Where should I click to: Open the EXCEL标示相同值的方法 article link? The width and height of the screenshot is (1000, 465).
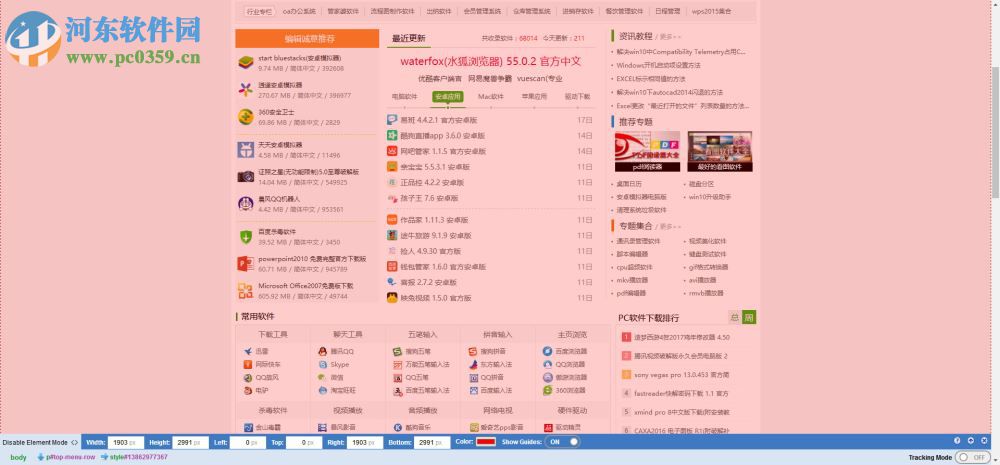[651, 79]
